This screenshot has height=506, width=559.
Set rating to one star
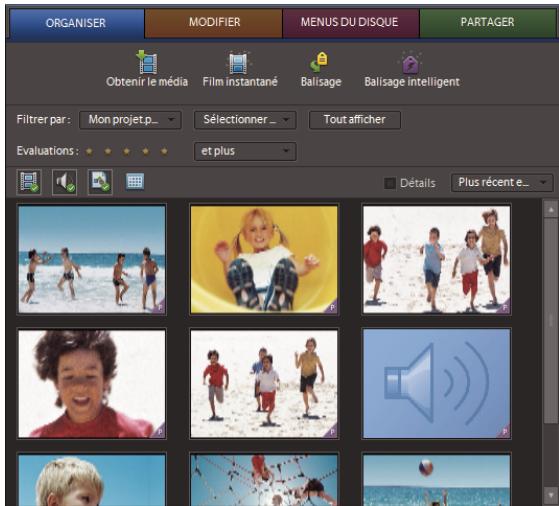point(89,152)
